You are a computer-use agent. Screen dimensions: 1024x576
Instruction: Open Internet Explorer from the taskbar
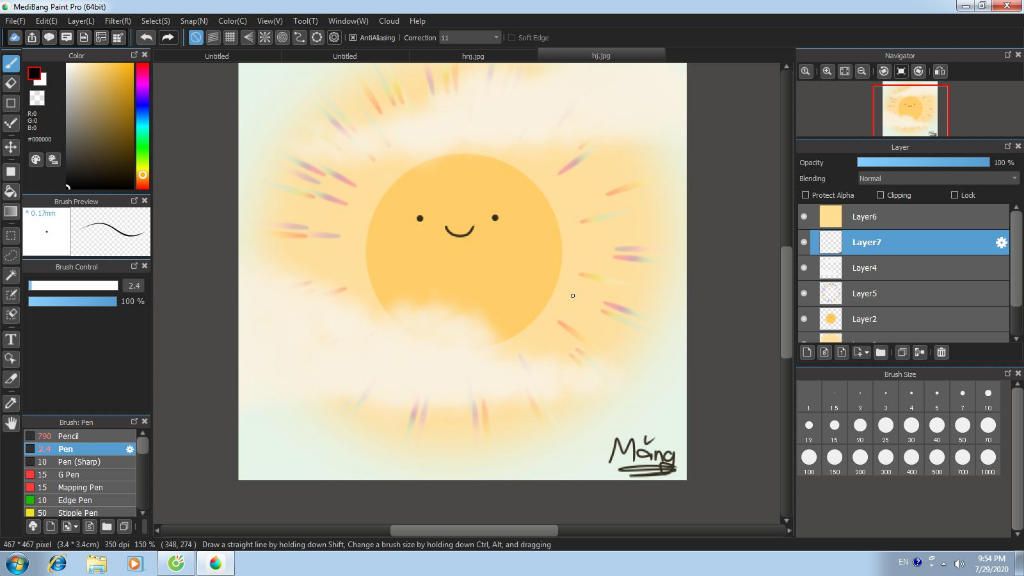[x=57, y=563]
